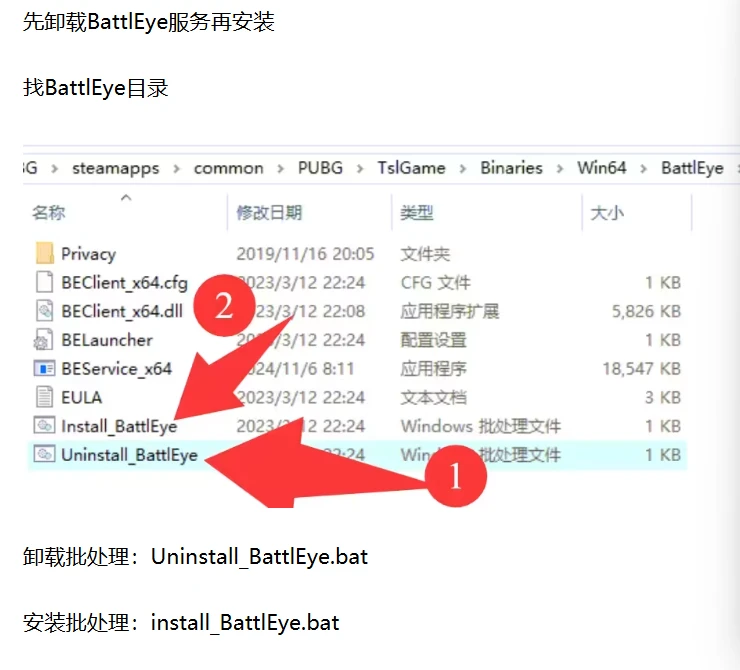Select the EULA text document icon
Viewport: 740px width, 670px height.
(x=44, y=397)
